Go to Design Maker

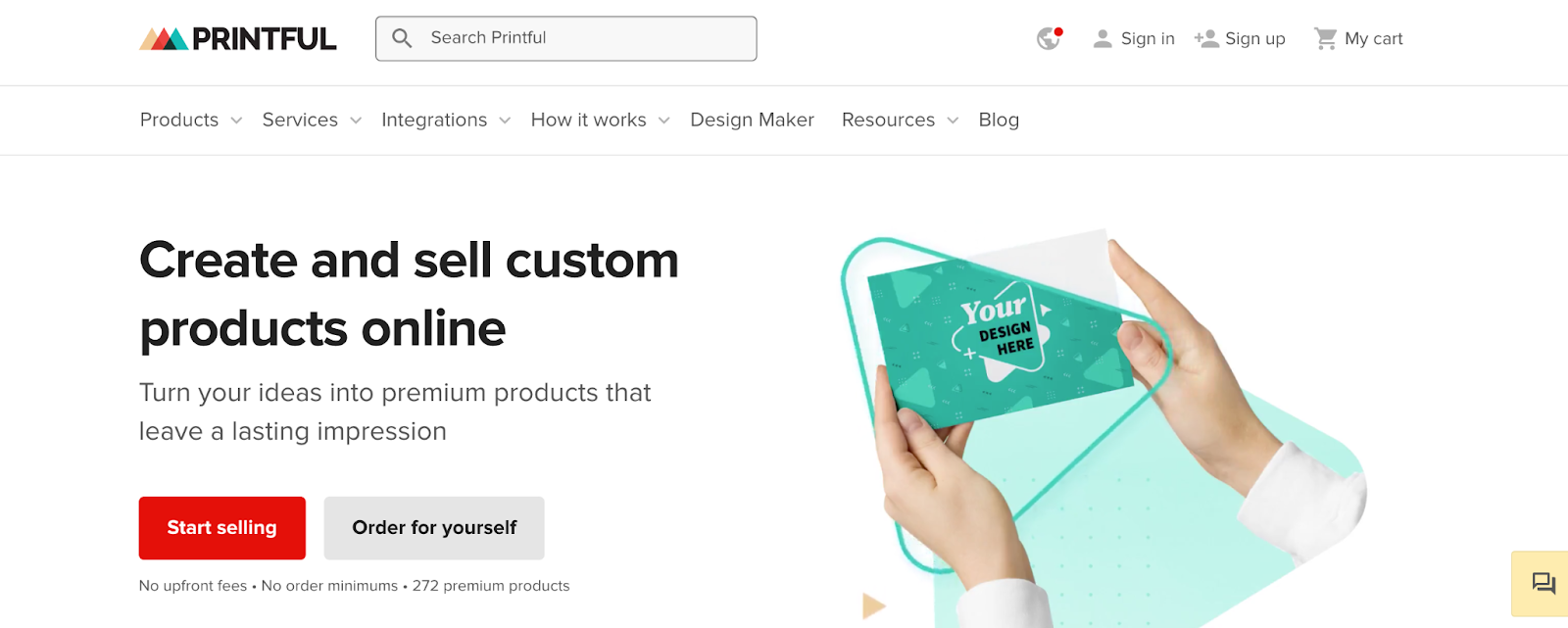click(x=752, y=120)
